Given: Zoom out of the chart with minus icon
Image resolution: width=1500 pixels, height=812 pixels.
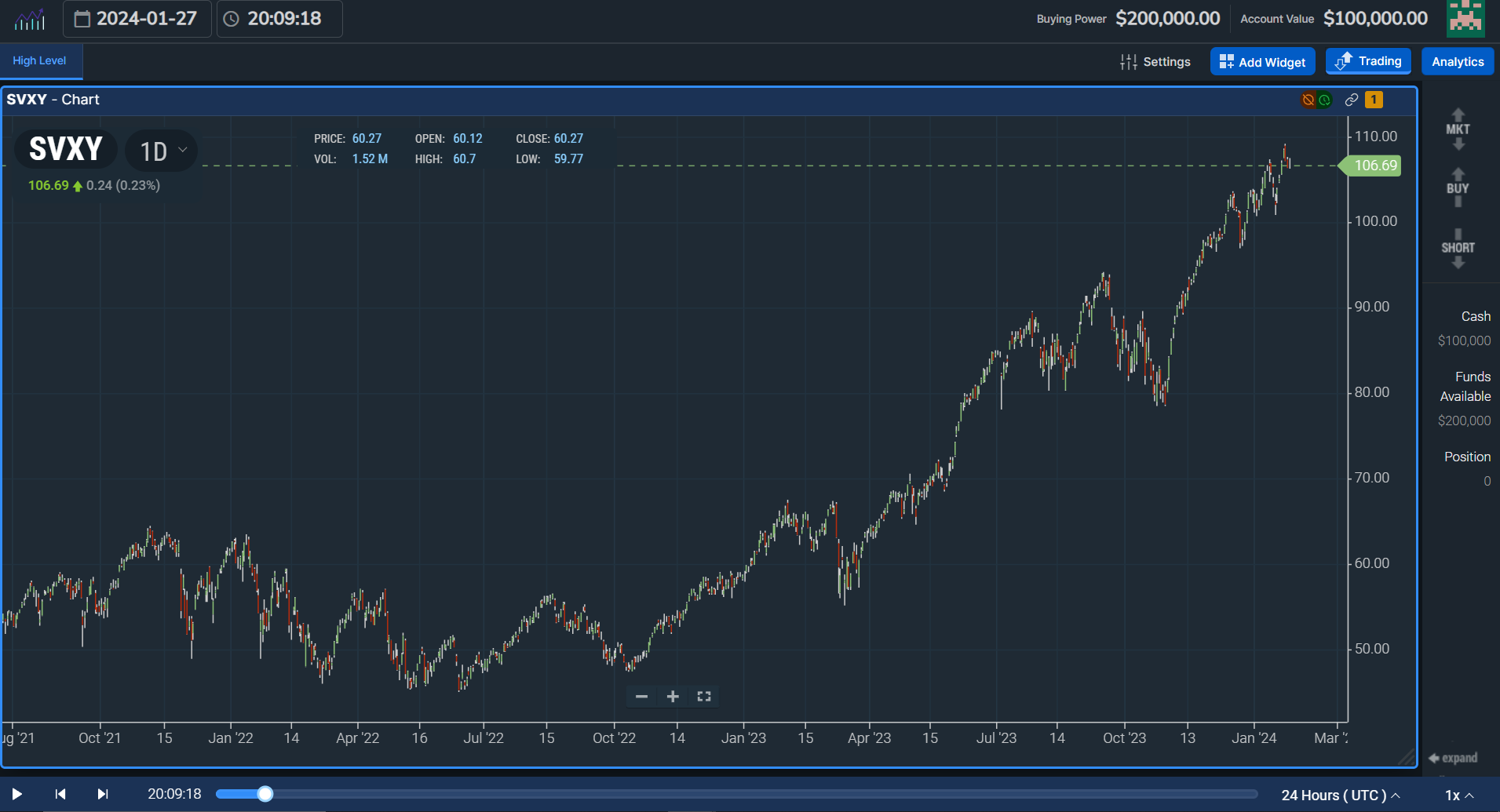Looking at the screenshot, I should point(641,696).
